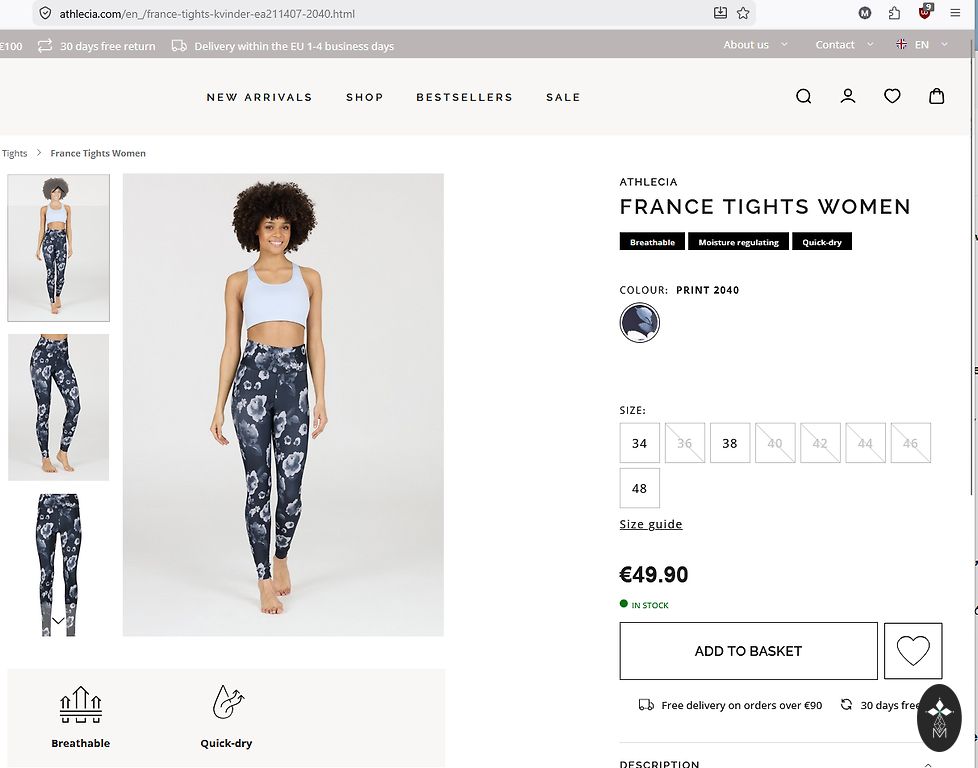The image size is (978, 768).
Task: Expand the Contact dropdown
Action: click(x=843, y=45)
